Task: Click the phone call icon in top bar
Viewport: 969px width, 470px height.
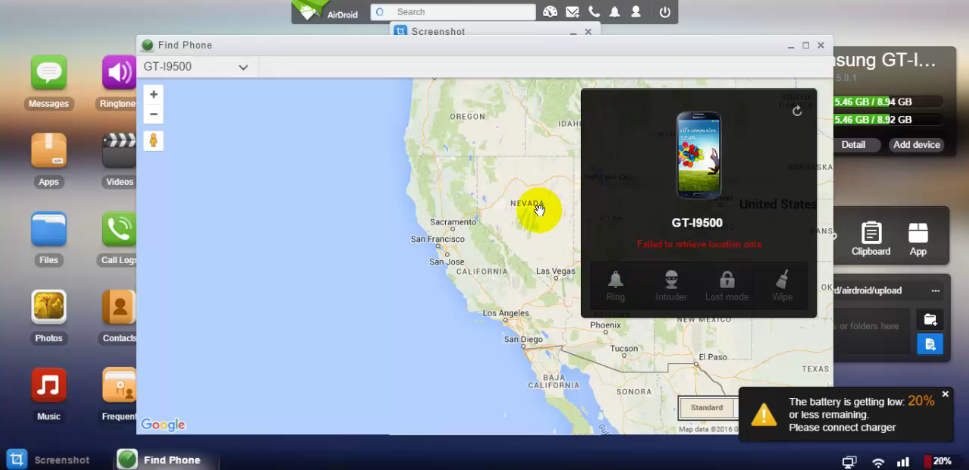Action: pos(594,12)
